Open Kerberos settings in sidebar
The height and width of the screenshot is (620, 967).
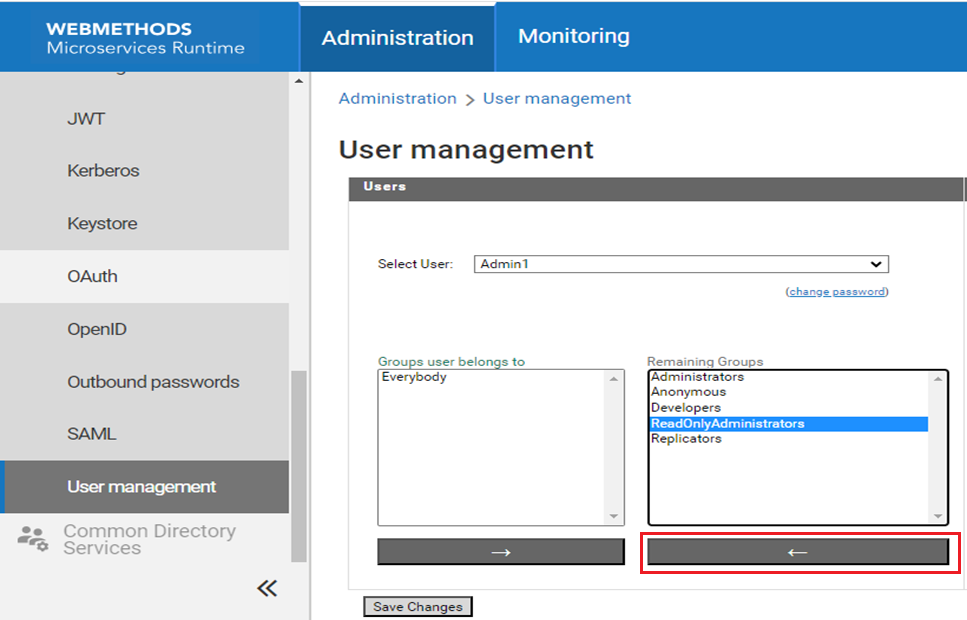pos(103,170)
